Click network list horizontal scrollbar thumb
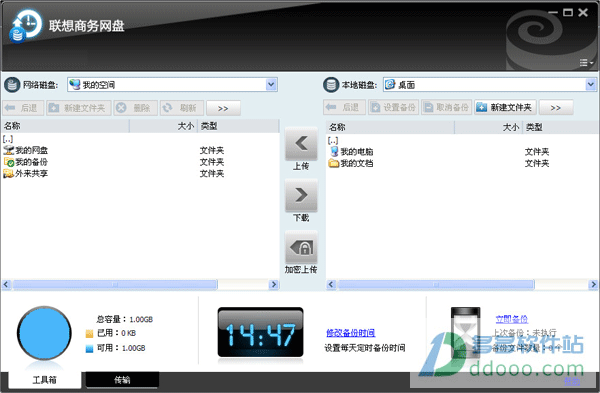The width and height of the screenshot is (600, 393). coord(115,284)
